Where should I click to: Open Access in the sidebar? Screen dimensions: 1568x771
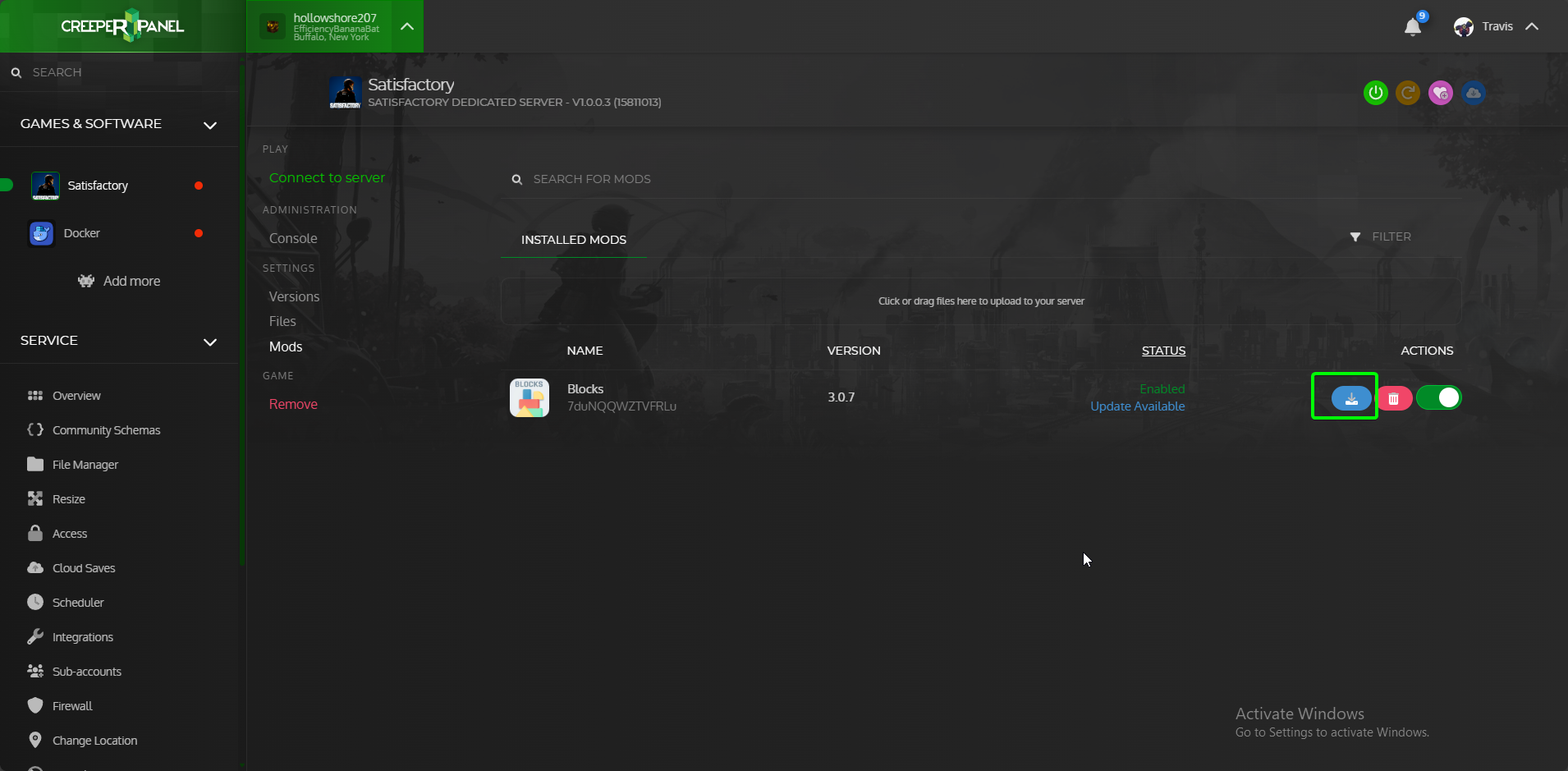(x=70, y=534)
